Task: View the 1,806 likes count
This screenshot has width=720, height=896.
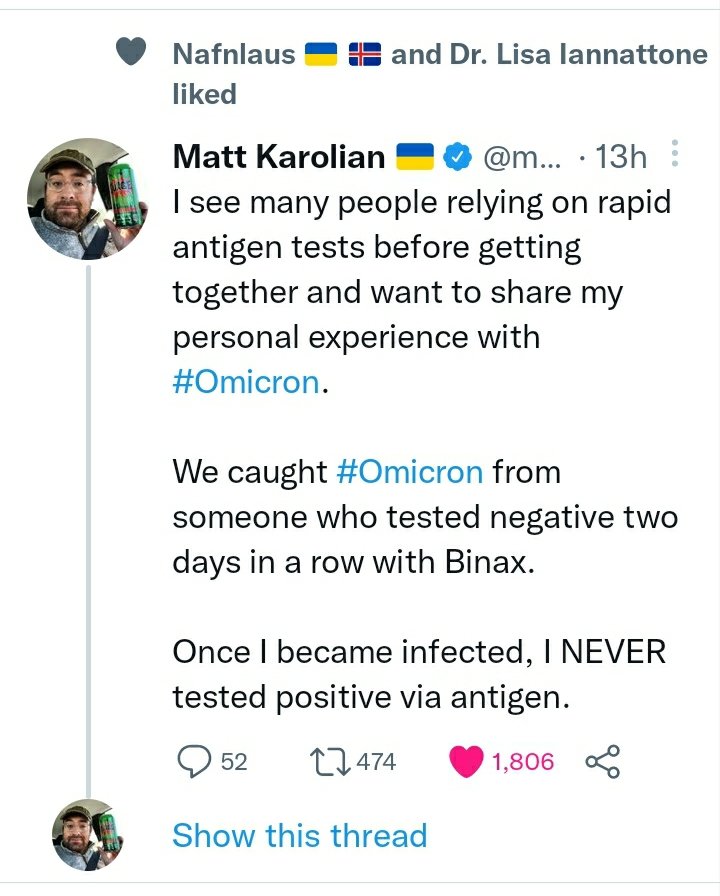Action: pyautogui.click(x=523, y=762)
